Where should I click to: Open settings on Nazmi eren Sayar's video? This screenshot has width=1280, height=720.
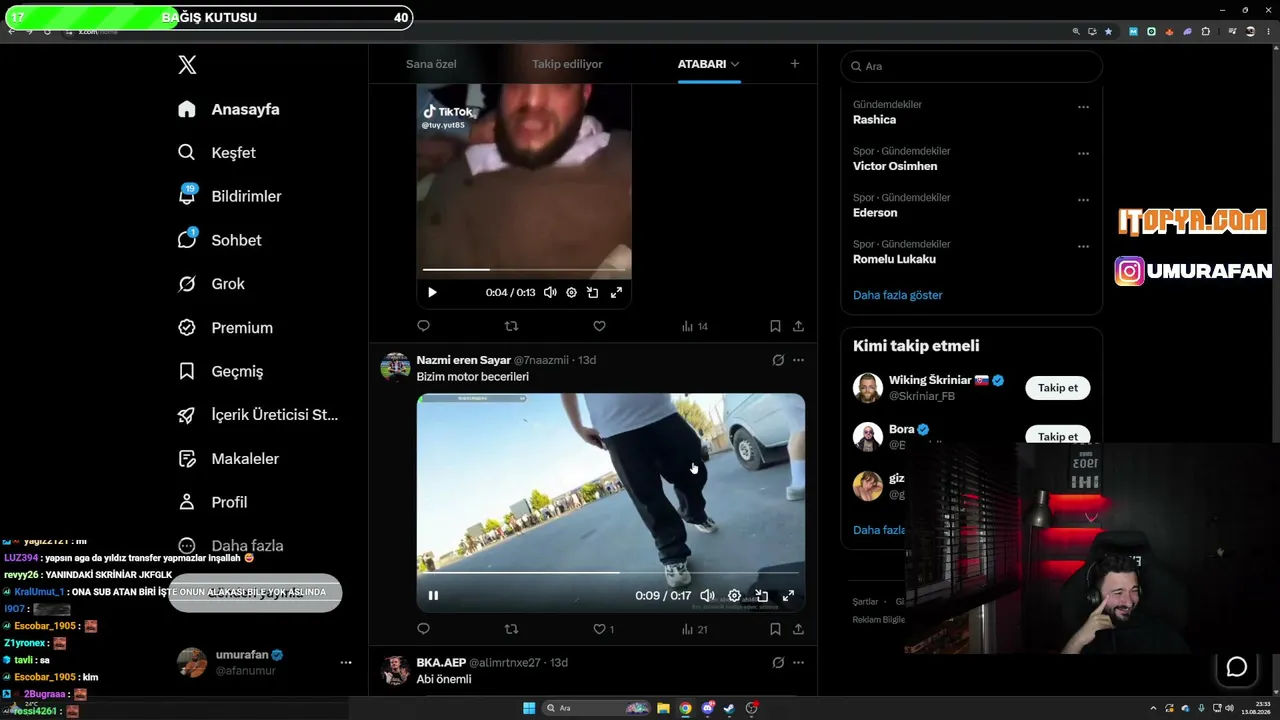tap(734, 595)
